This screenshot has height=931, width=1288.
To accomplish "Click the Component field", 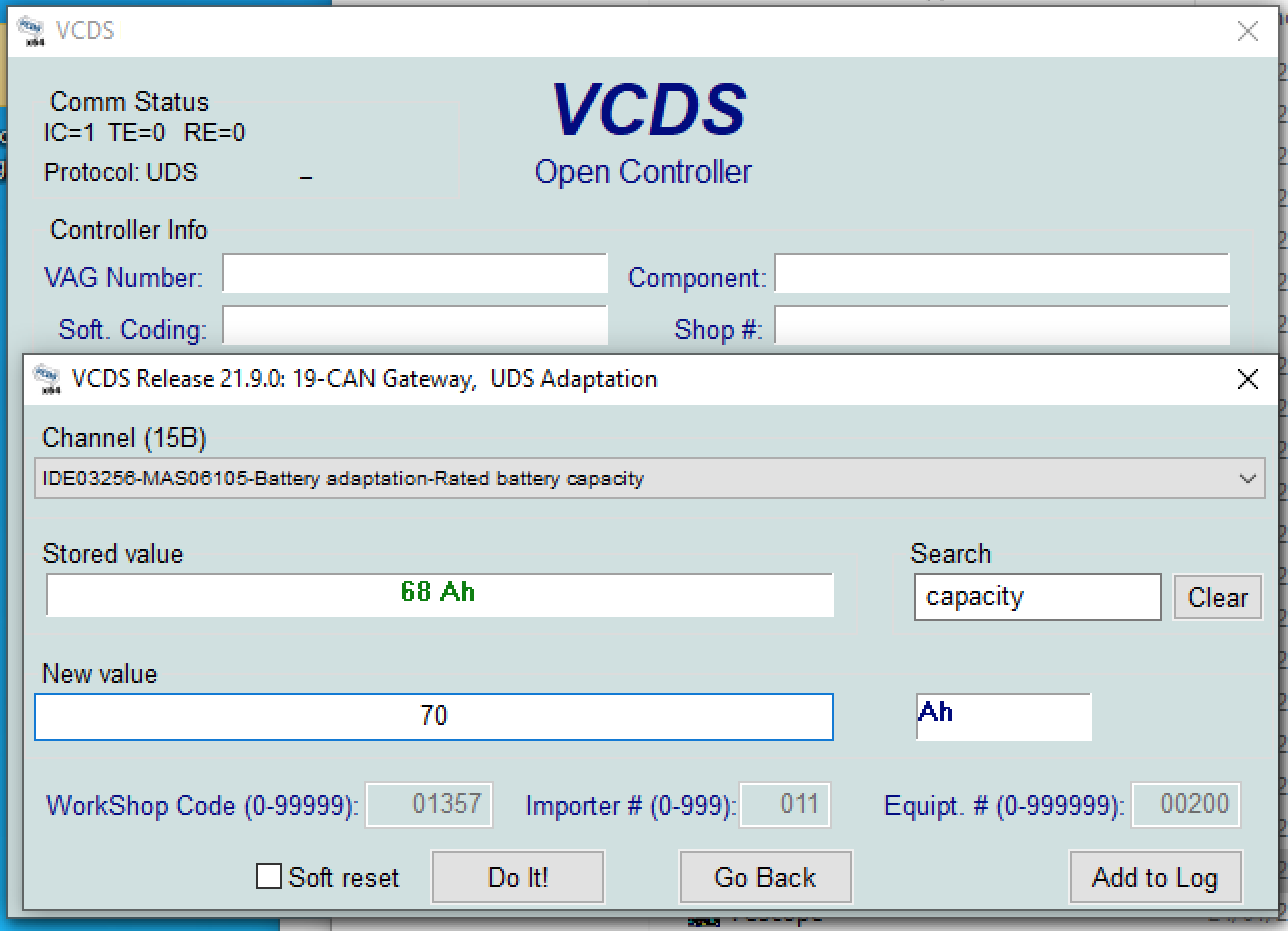I will point(1002,274).
